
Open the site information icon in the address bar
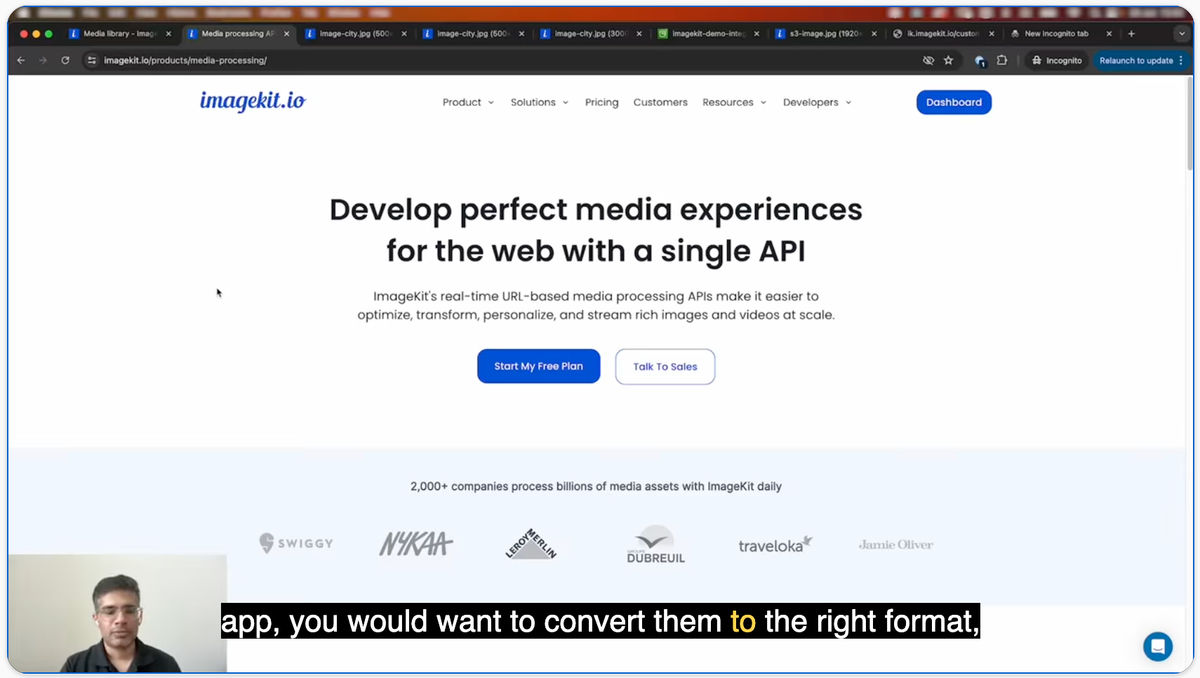click(x=92, y=60)
